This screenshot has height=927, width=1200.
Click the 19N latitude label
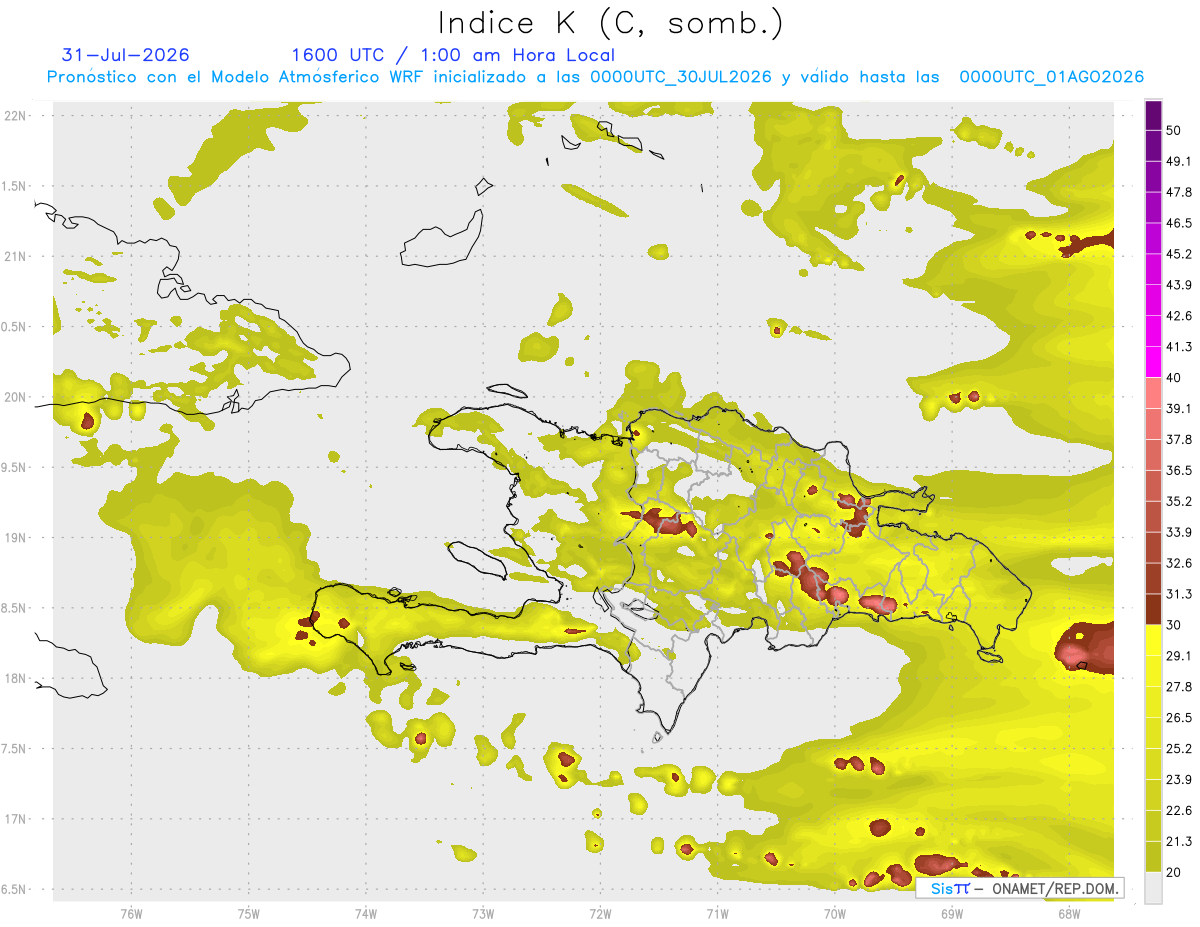pyautogui.click(x=17, y=537)
